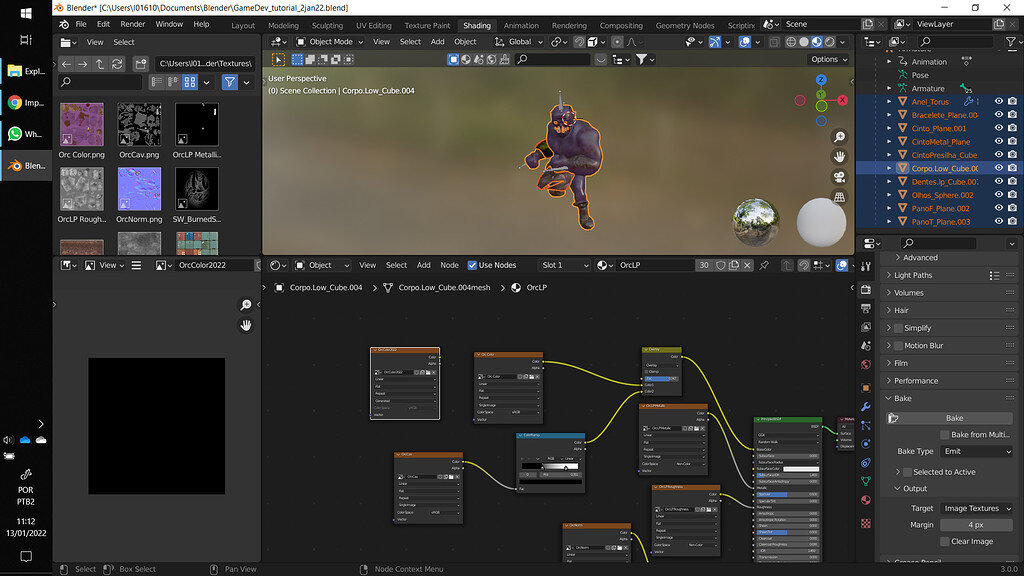1024x576 pixels.
Task: Open the Target Image Textures dropdown
Action: [x=976, y=508]
